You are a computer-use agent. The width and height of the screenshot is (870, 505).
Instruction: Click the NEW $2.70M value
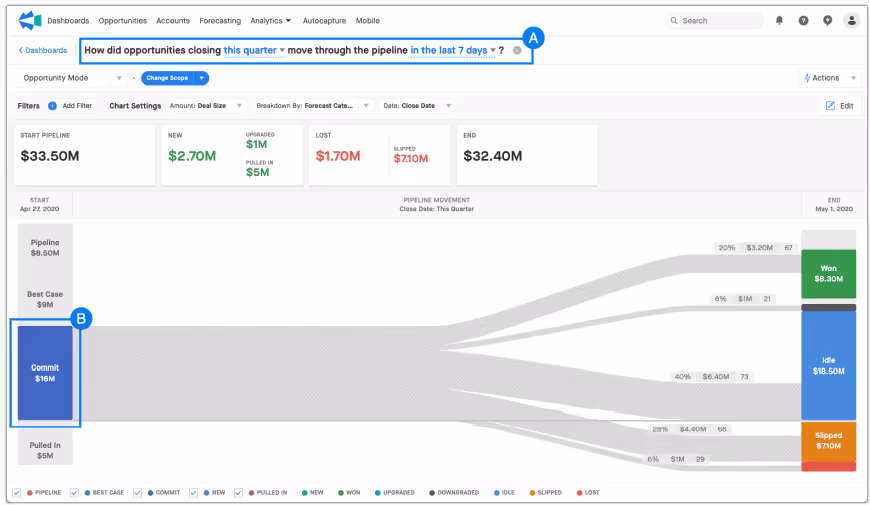pyautogui.click(x=192, y=156)
